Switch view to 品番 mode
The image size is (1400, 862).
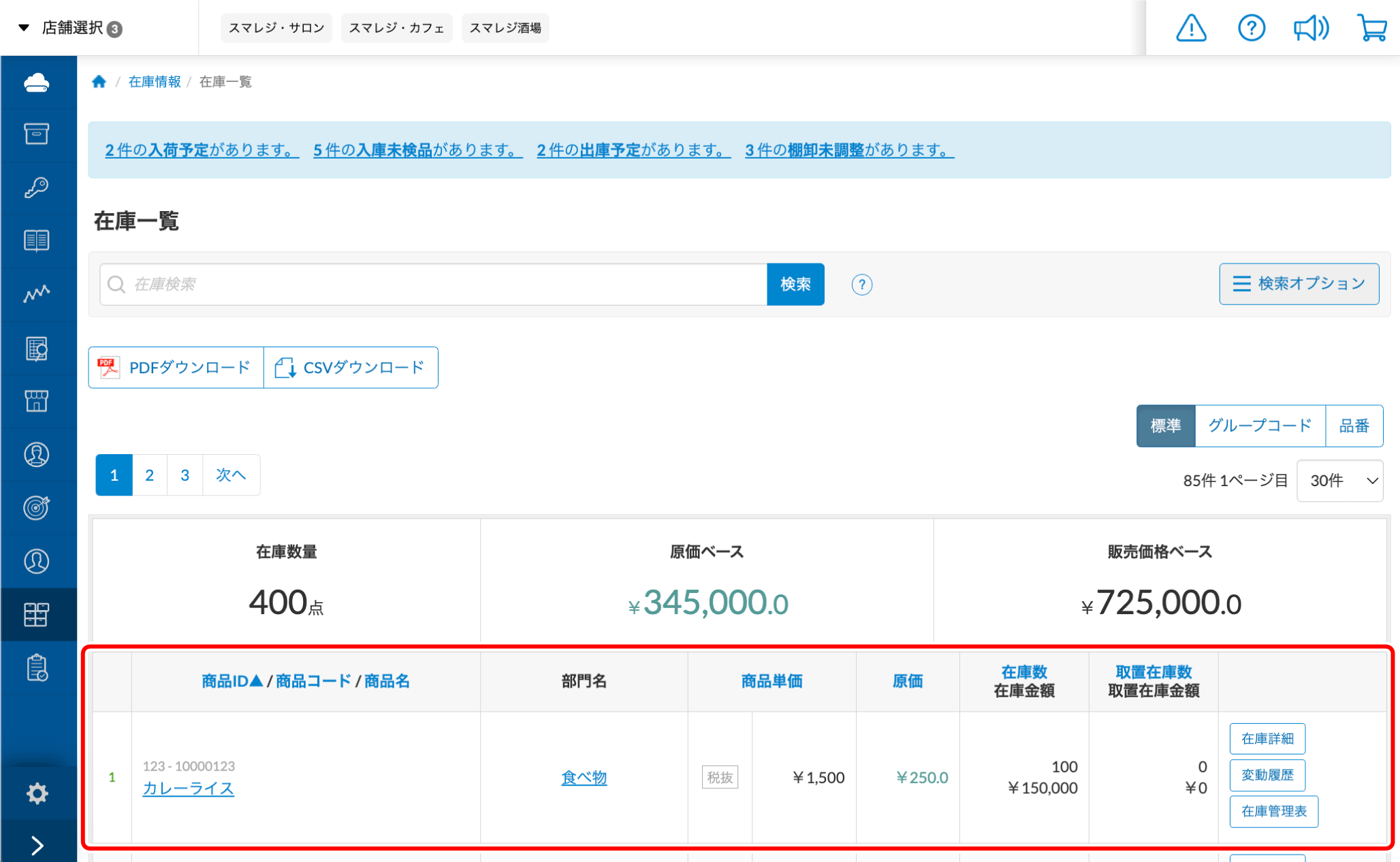coord(1353,426)
